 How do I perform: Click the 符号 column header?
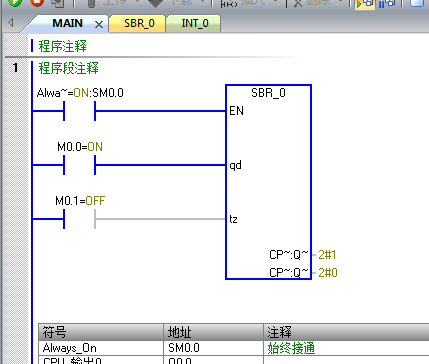[x=101, y=332]
